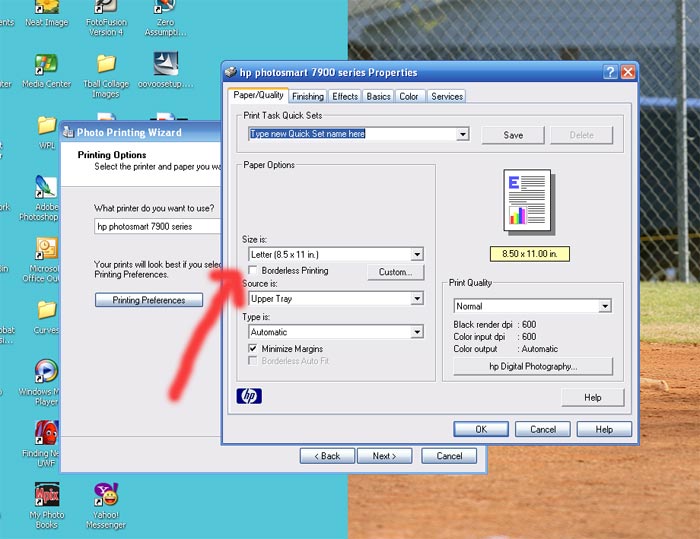Uncheck the Minimize Margins checkbox
Viewport: 700px width, 539px height.
tap(254, 348)
